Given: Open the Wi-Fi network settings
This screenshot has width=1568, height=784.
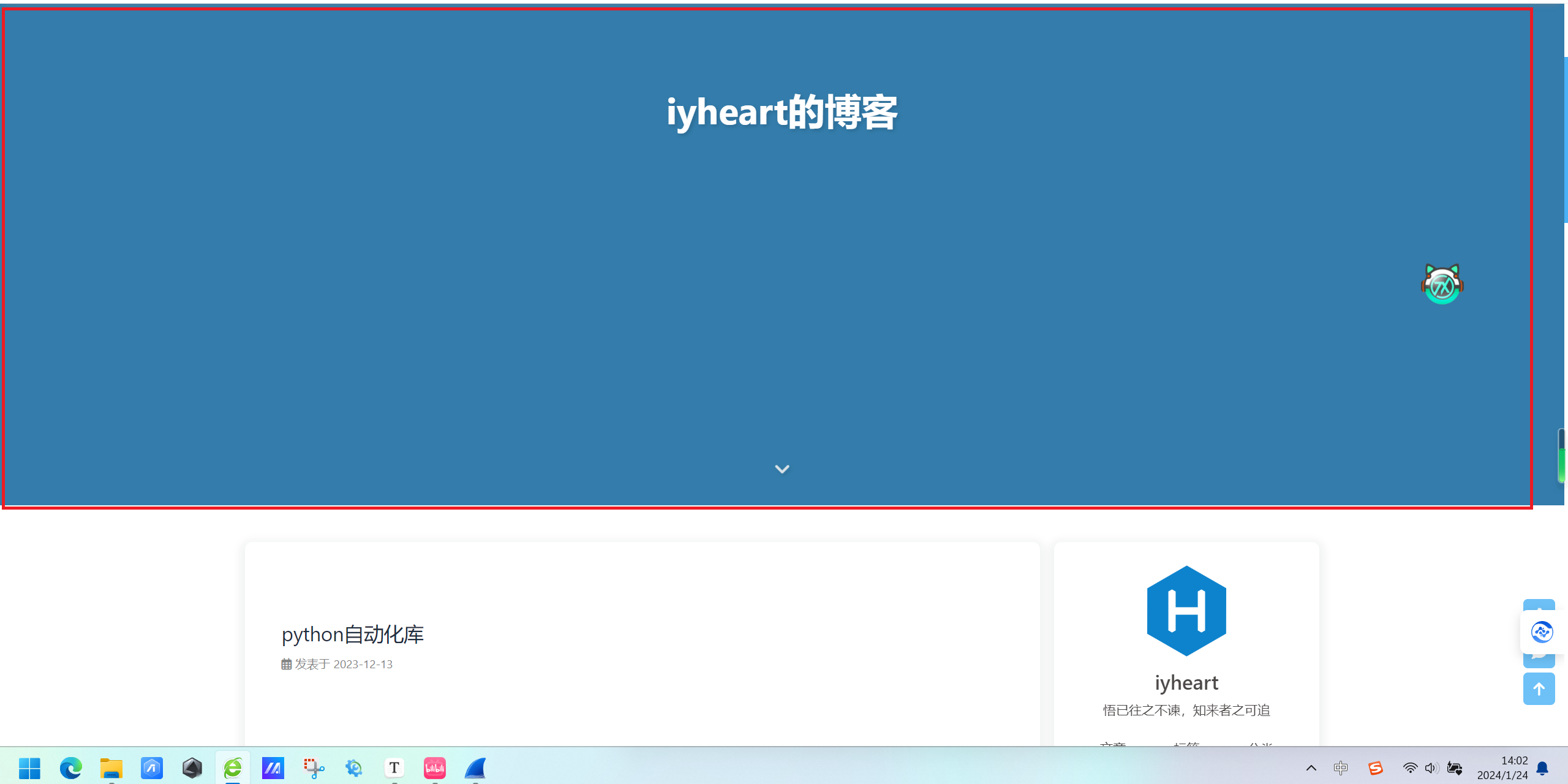Looking at the screenshot, I should (1410, 767).
